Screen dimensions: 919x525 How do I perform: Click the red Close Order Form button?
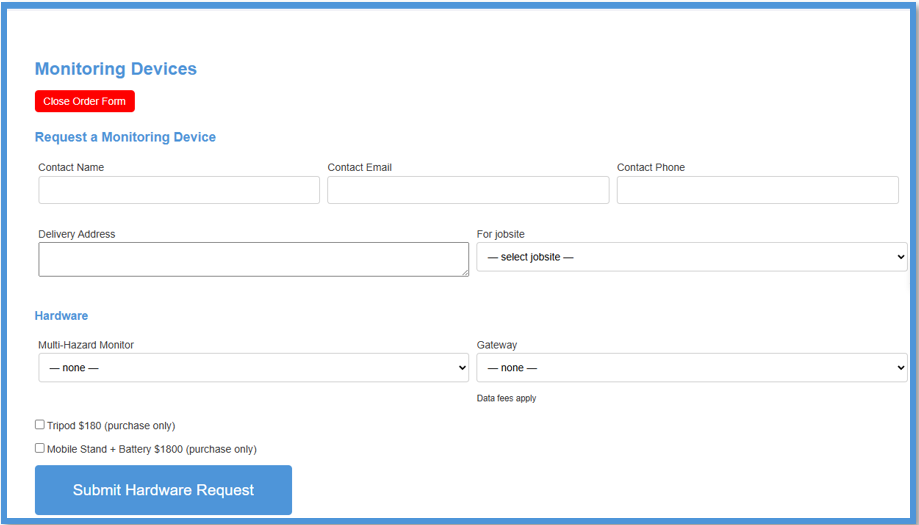[85, 101]
